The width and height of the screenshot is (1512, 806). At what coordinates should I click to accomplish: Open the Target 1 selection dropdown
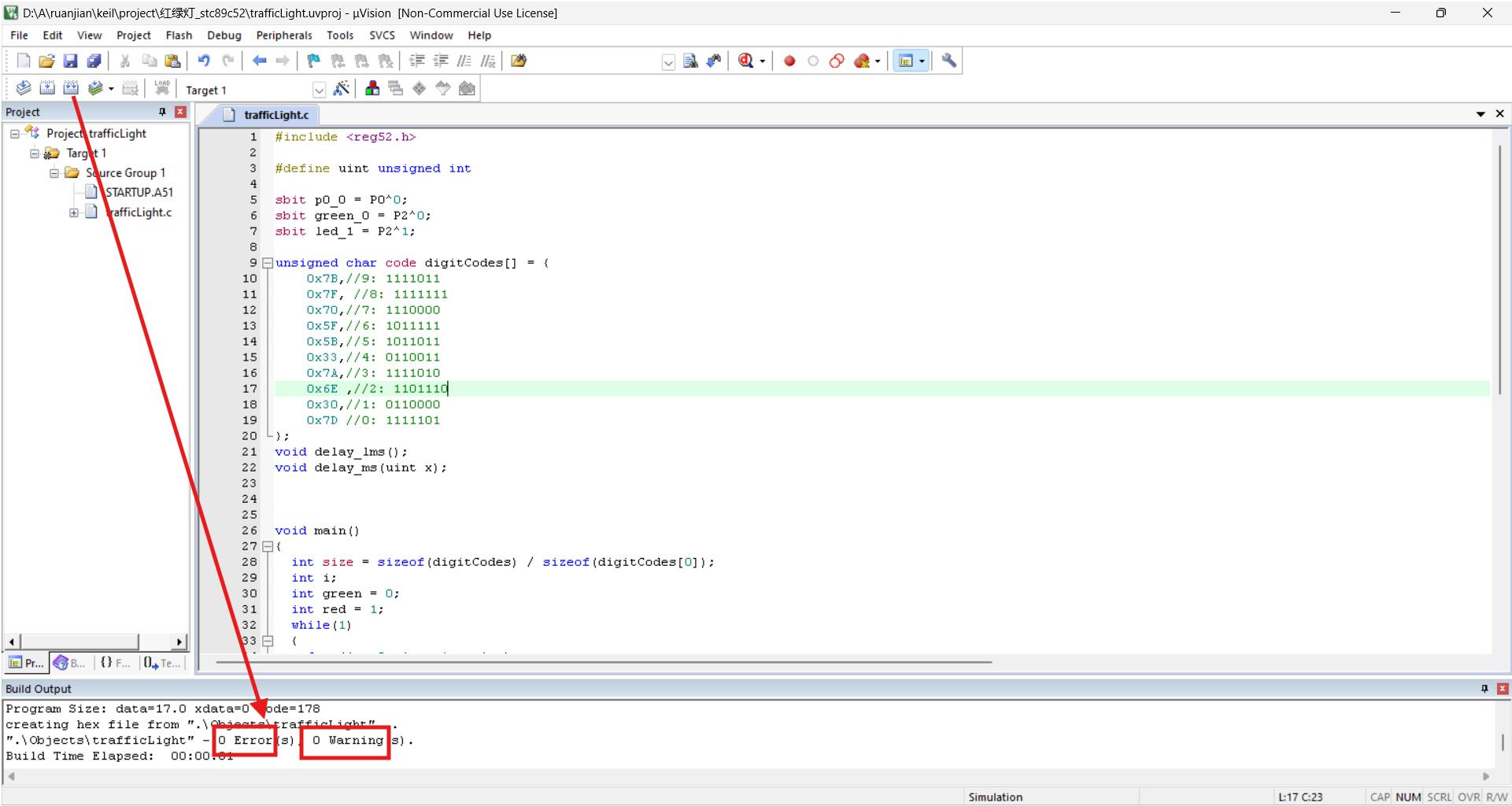click(319, 90)
